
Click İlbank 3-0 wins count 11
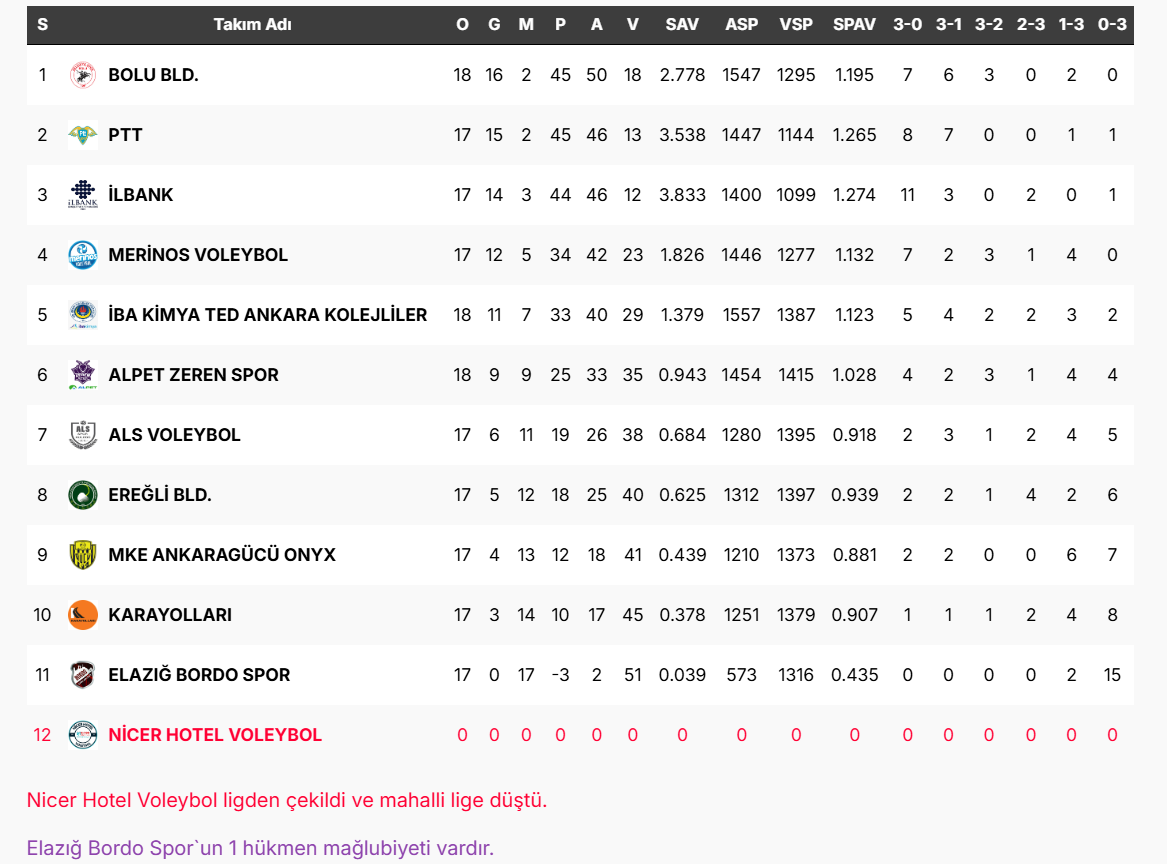point(907,195)
